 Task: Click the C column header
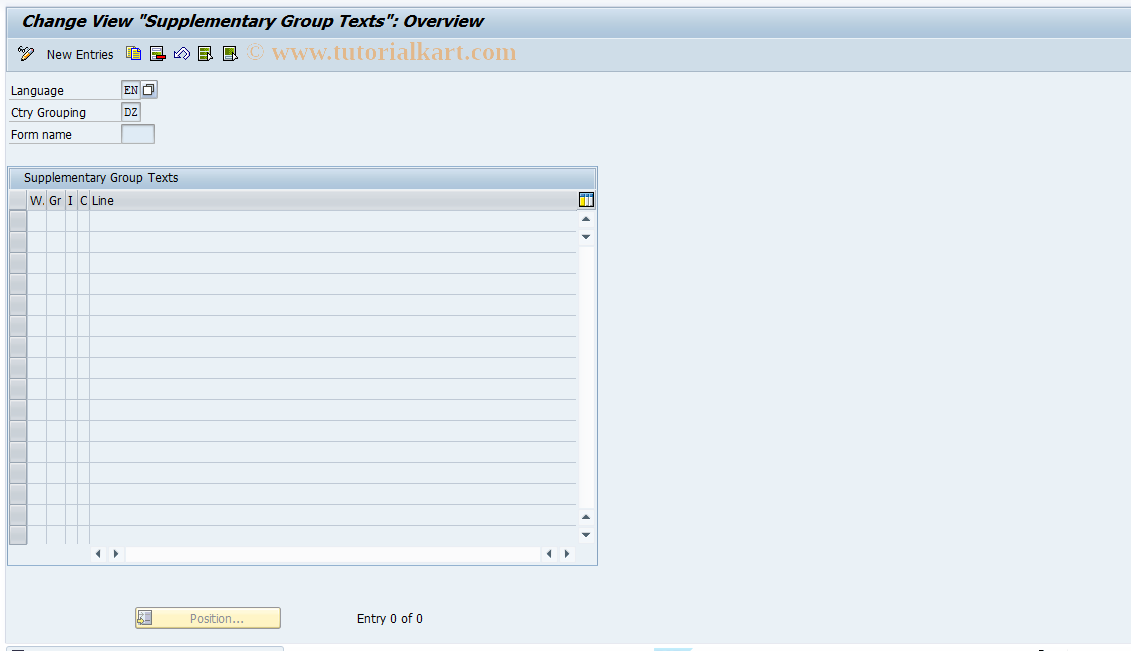(84, 200)
